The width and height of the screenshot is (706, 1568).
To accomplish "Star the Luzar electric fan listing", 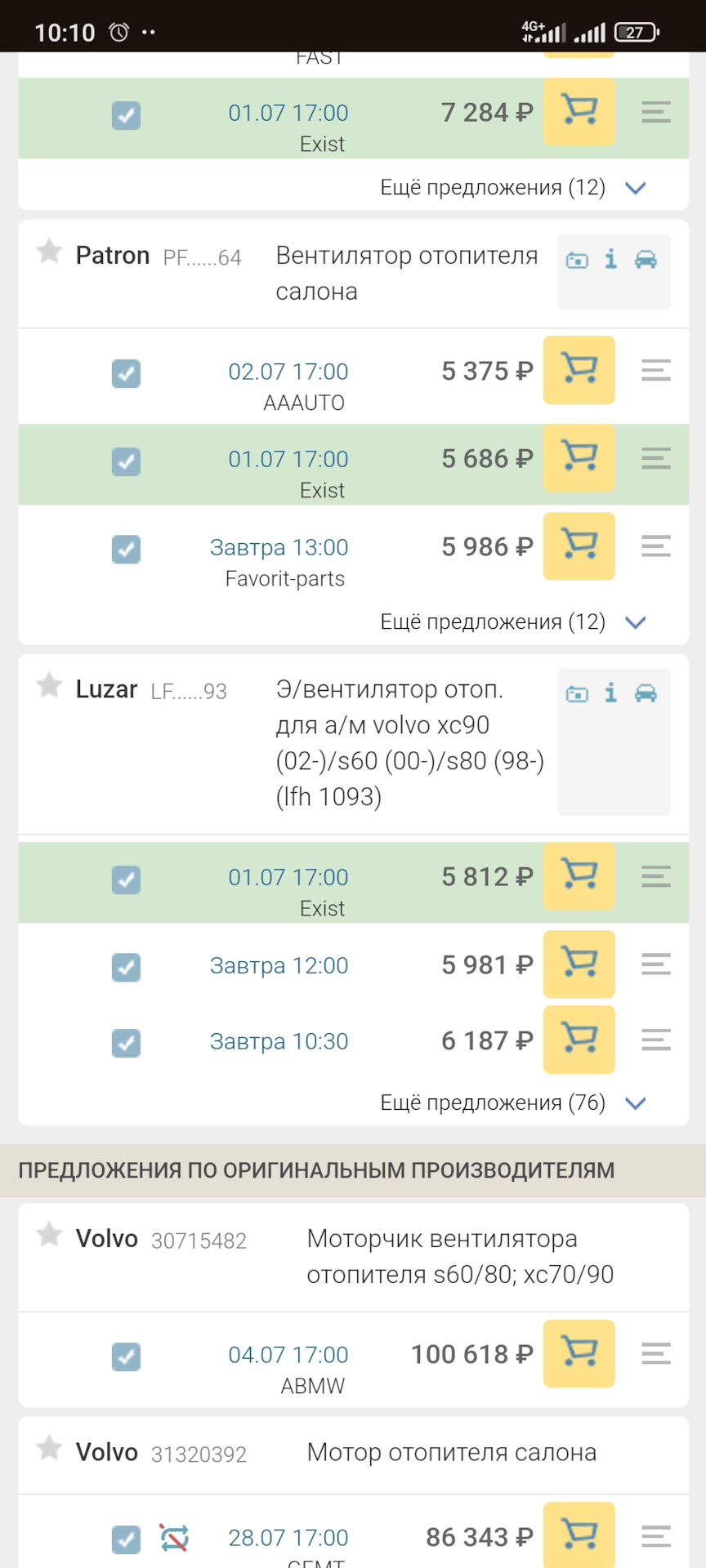I will 49,685.
